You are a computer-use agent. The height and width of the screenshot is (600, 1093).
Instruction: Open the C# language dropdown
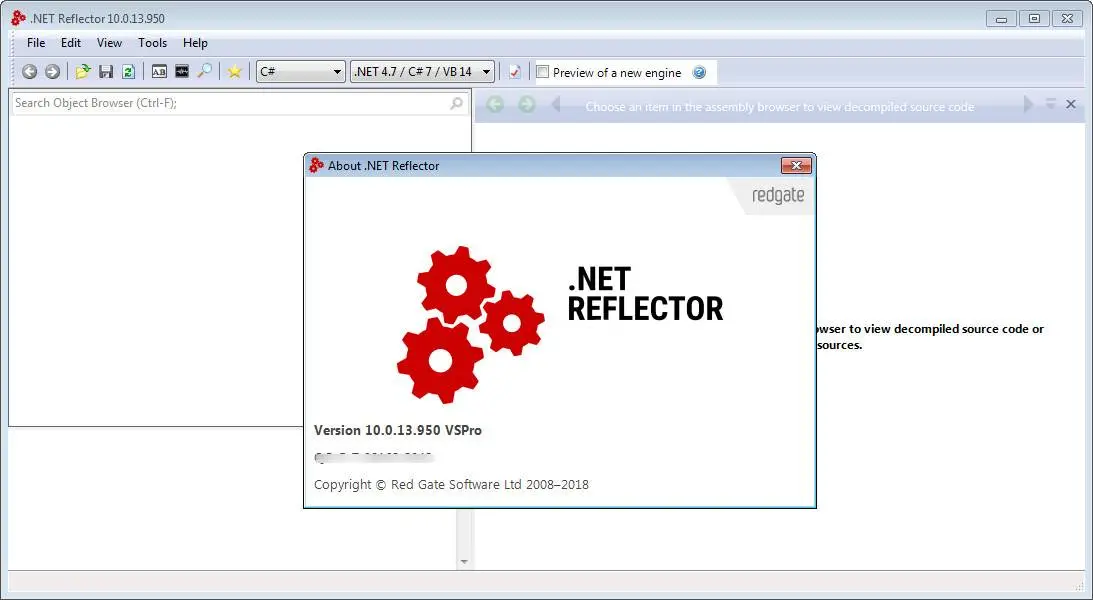[x=300, y=72]
